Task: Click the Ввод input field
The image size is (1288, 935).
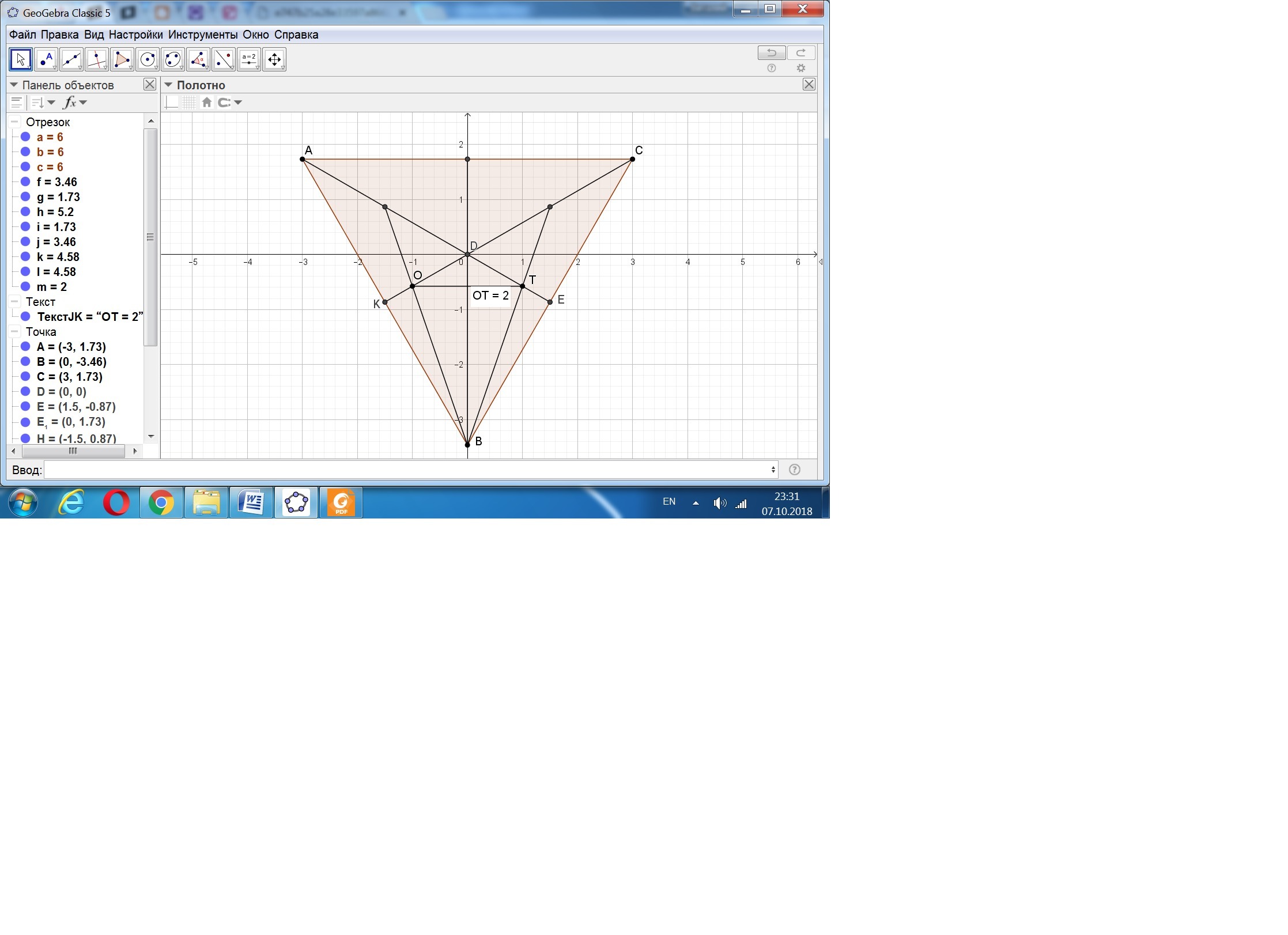Action: tap(409, 470)
